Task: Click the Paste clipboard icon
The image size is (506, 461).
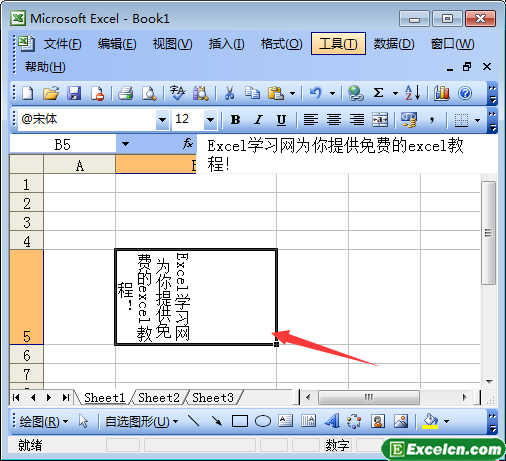Action: 276,93
